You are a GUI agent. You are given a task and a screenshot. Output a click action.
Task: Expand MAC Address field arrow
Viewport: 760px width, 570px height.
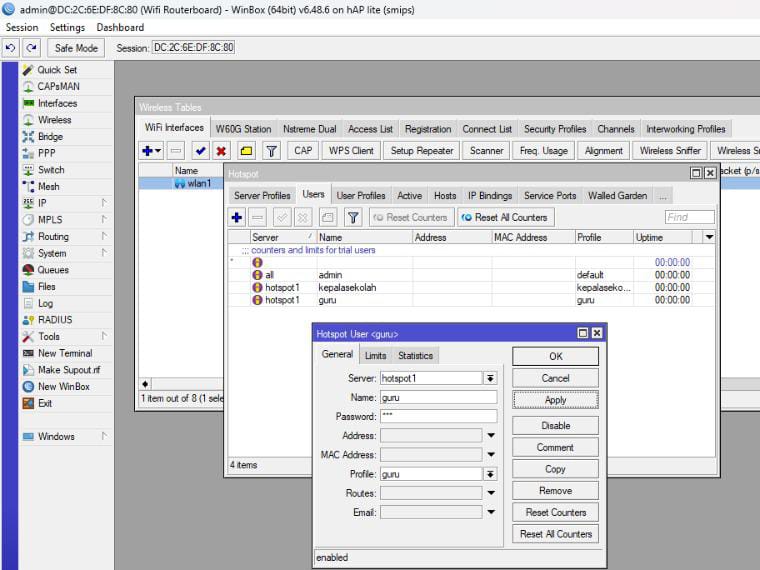click(491, 455)
